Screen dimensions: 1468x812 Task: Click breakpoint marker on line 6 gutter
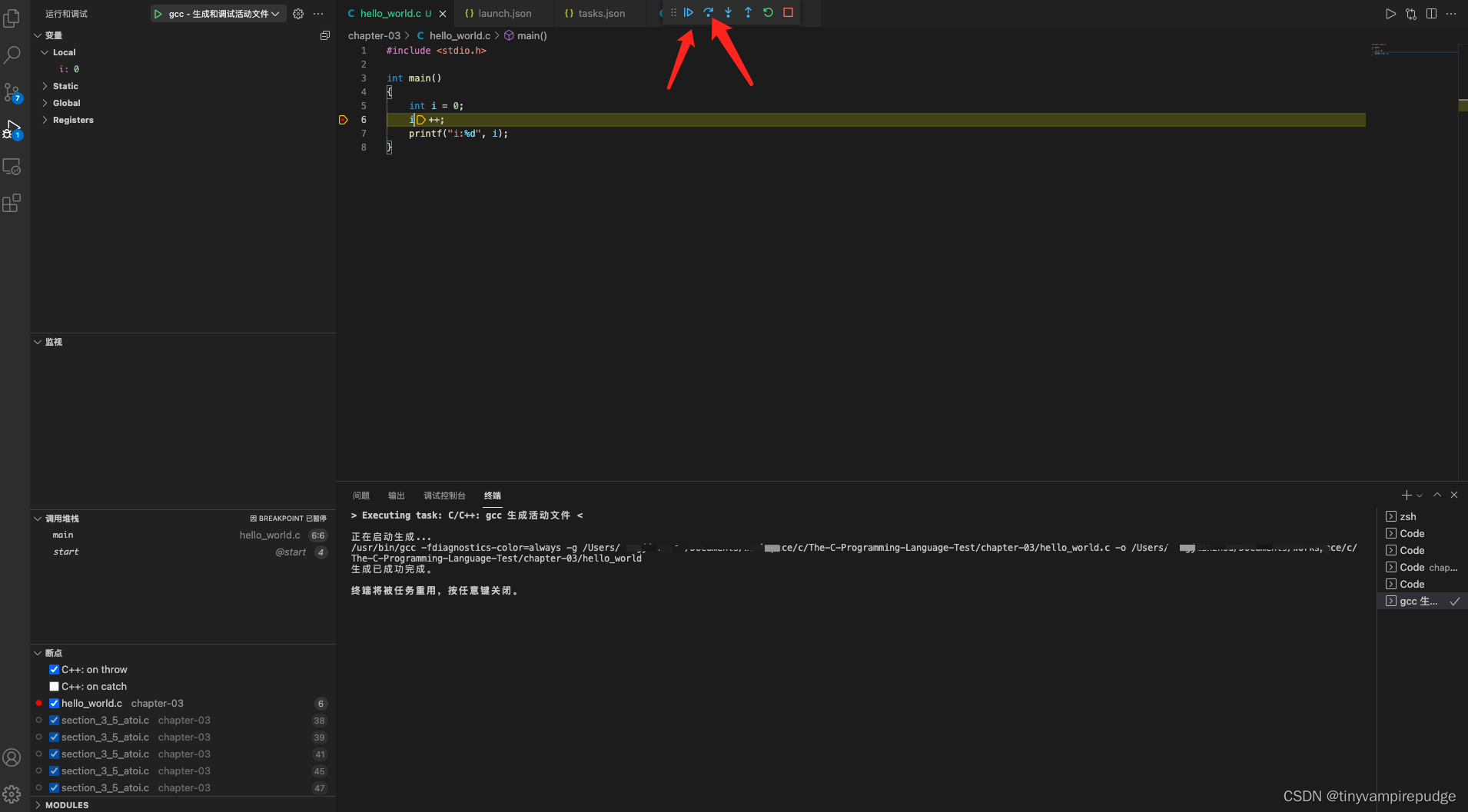point(344,120)
